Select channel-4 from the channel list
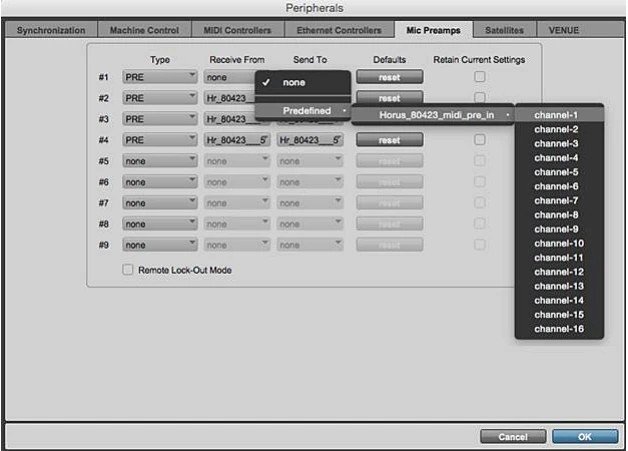Image resolution: width=628 pixels, height=451 pixels. click(x=559, y=158)
